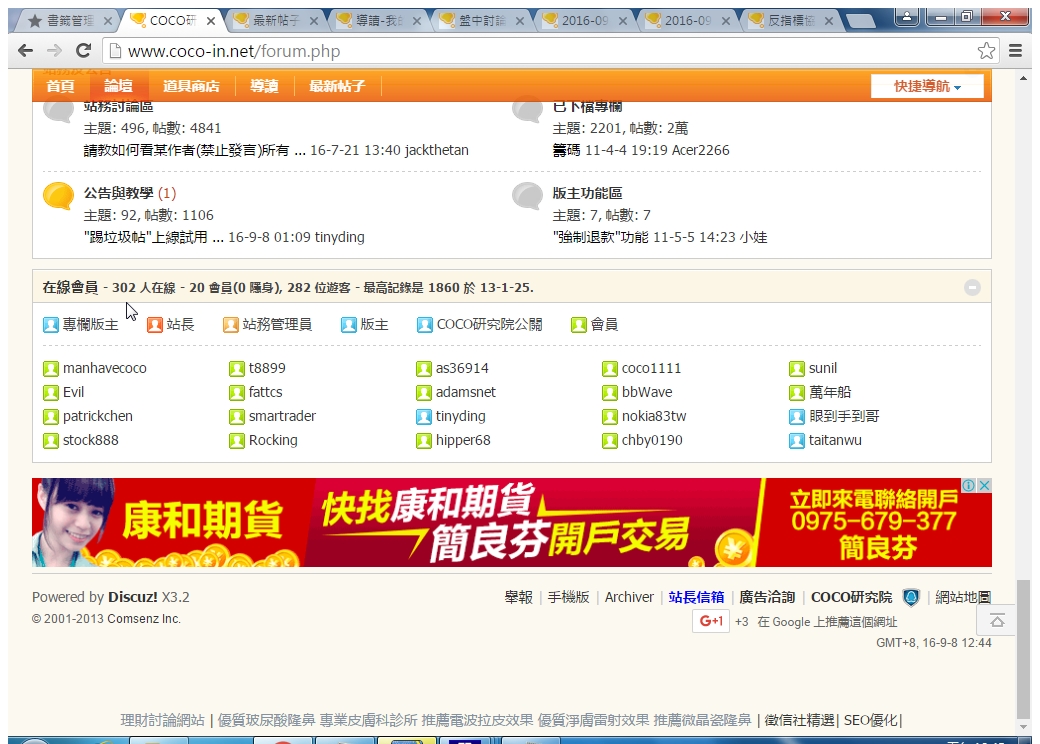
Task: Open the orange 公告與教學 forum bubble icon
Action: (x=58, y=196)
